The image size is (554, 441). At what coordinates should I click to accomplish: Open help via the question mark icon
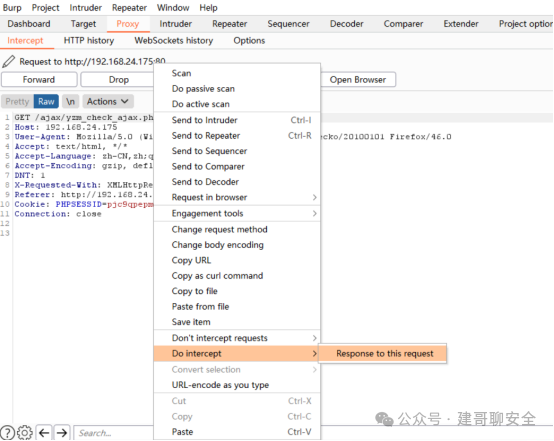tap(7, 433)
